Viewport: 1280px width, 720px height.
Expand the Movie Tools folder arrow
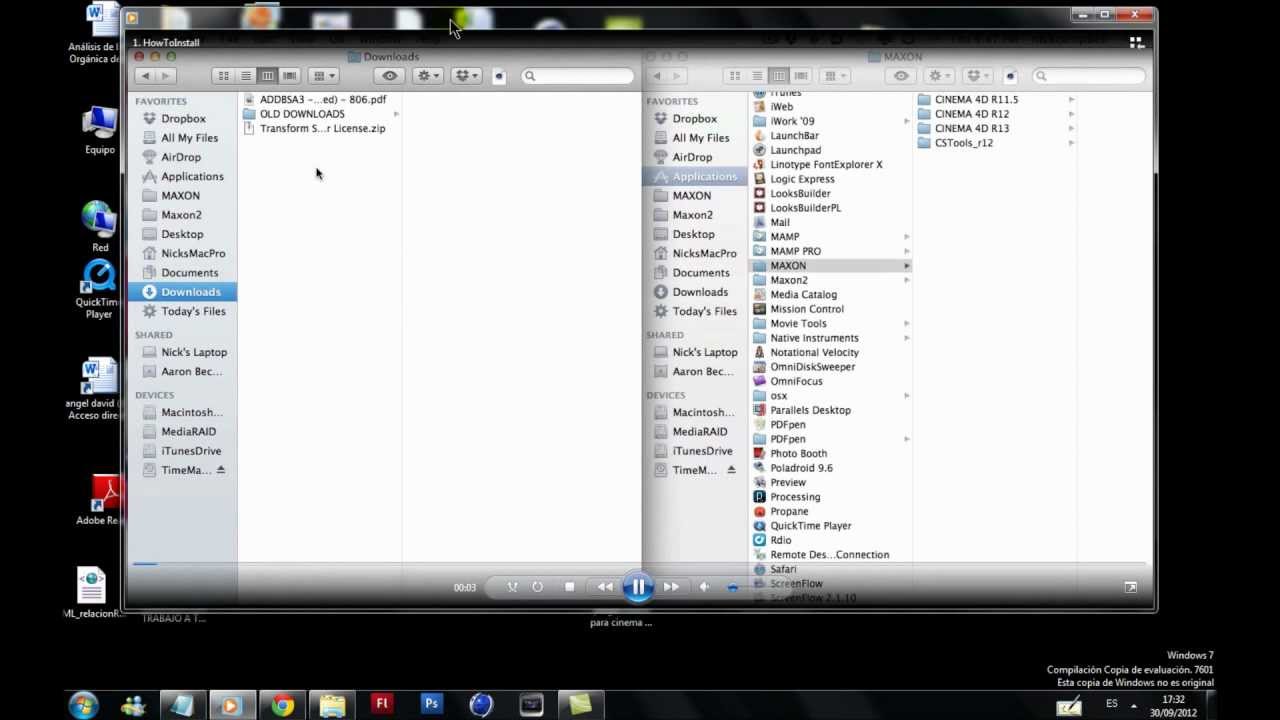click(906, 324)
